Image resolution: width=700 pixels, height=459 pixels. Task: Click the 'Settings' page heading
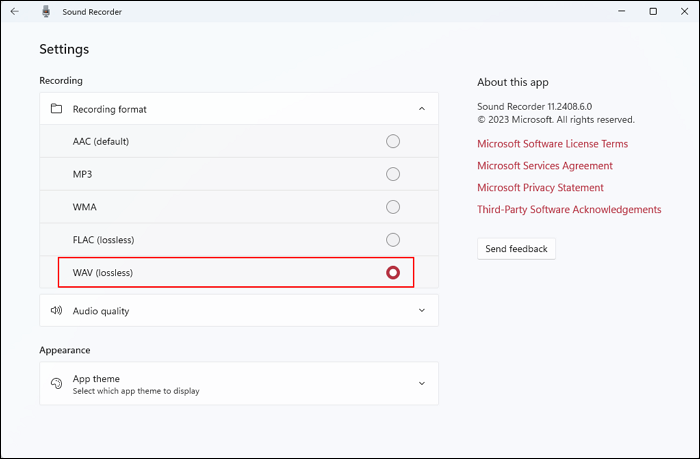pyautogui.click(x=64, y=49)
